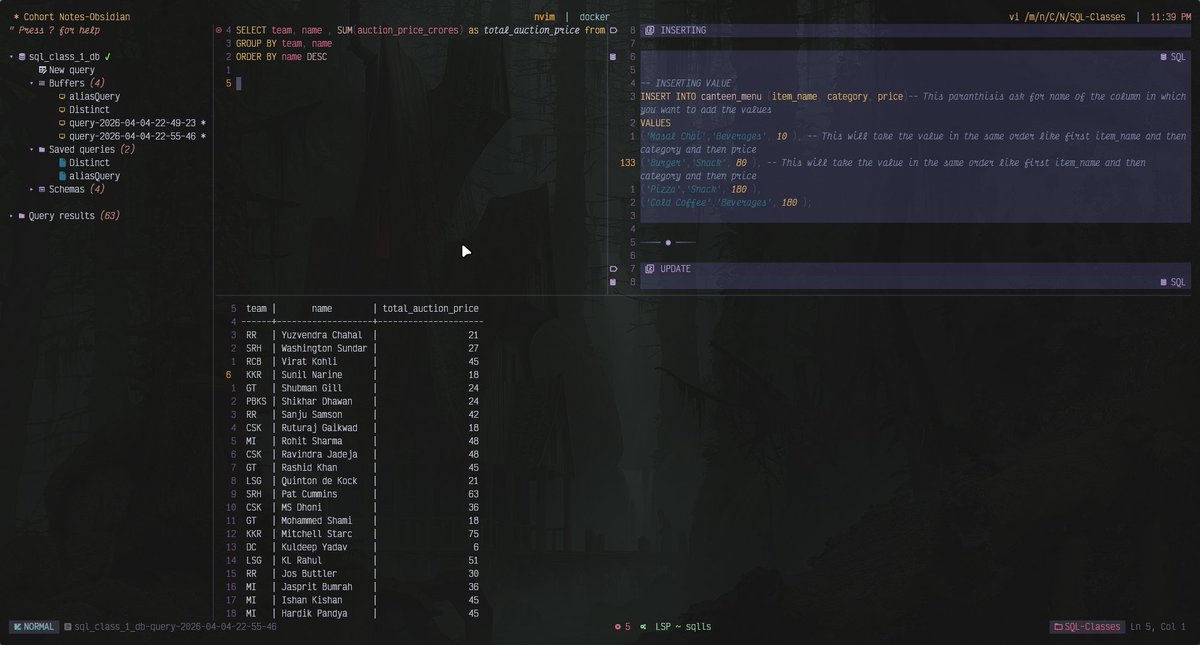Expand the Query results section arrow
Screen dimensions: 1200x645
pos(11,216)
